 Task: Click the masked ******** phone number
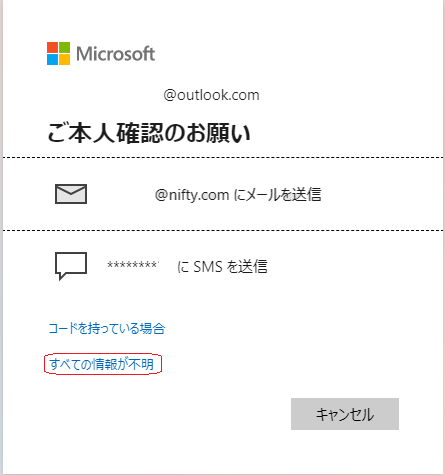(x=133, y=265)
